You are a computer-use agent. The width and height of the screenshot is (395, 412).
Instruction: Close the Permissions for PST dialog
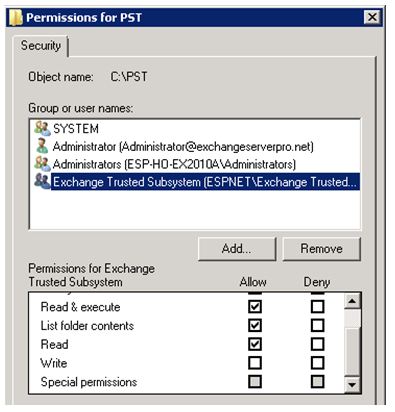pyautogui.click(x=372, y=17)
